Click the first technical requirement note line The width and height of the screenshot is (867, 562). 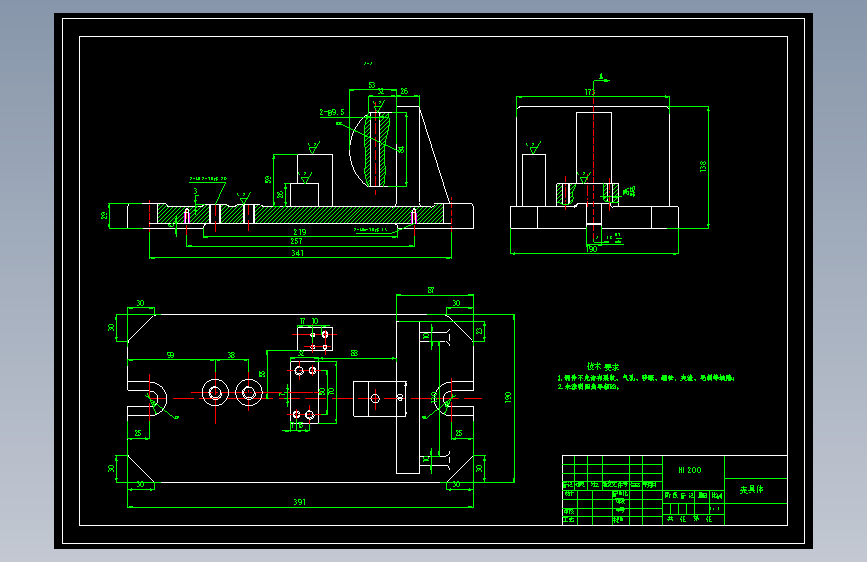coord(646,378)
